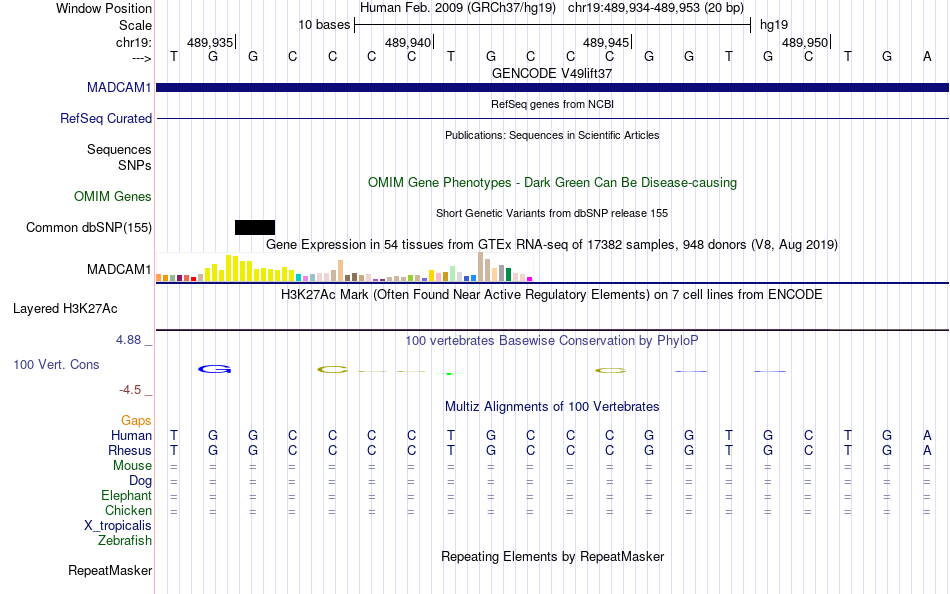
Task: Click the 10 bases scale bar
Action: coord(553,25)
